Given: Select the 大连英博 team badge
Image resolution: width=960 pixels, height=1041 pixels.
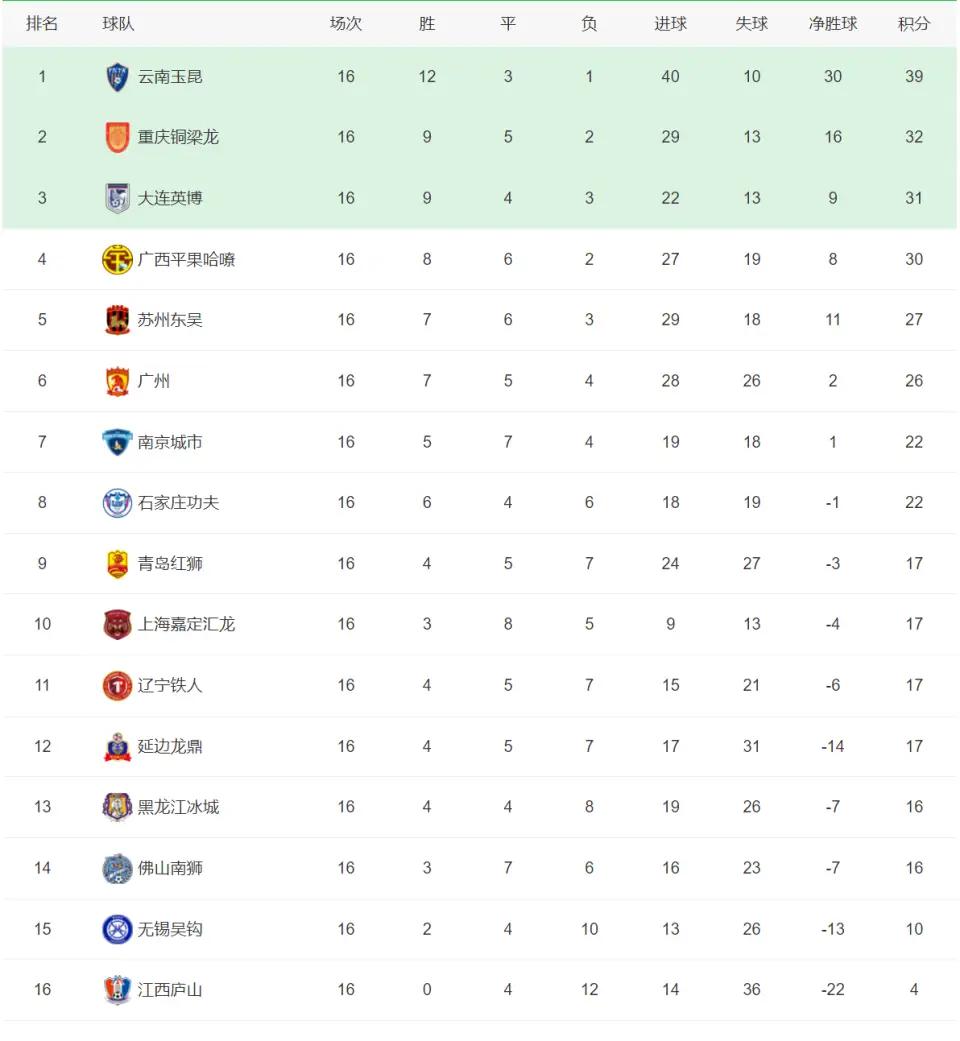Looking at the screenshot, I should click(118, 198).
